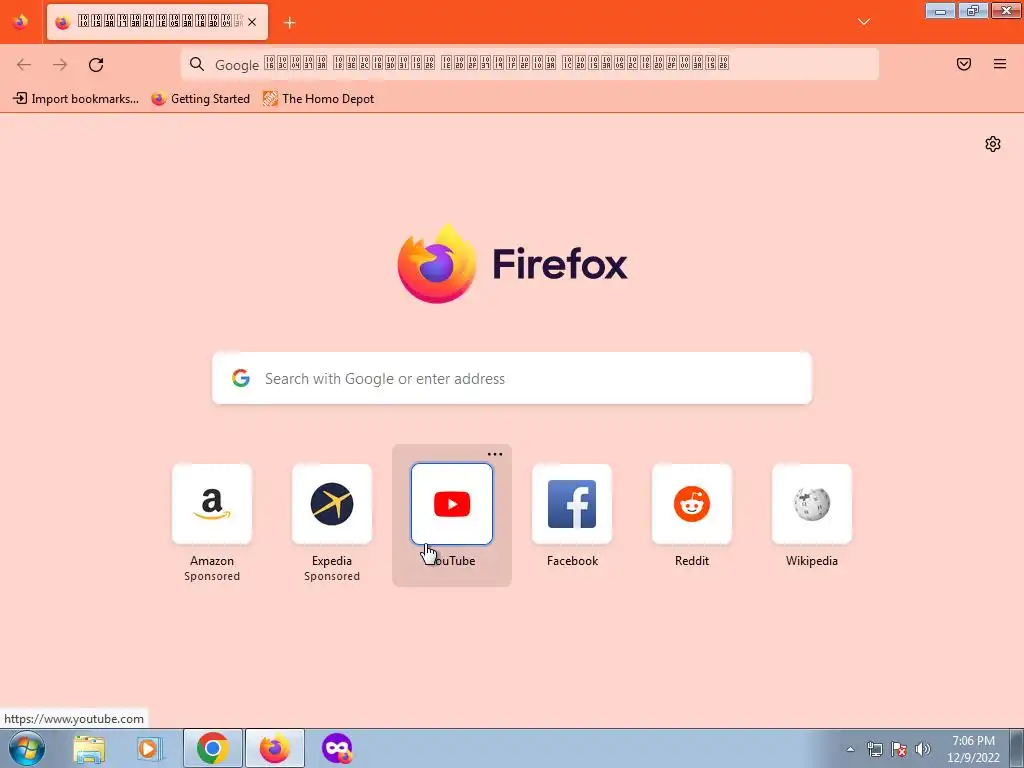Click the address bar search field
The height and width of the screenshot is (768, 1024).
(530, 64)
